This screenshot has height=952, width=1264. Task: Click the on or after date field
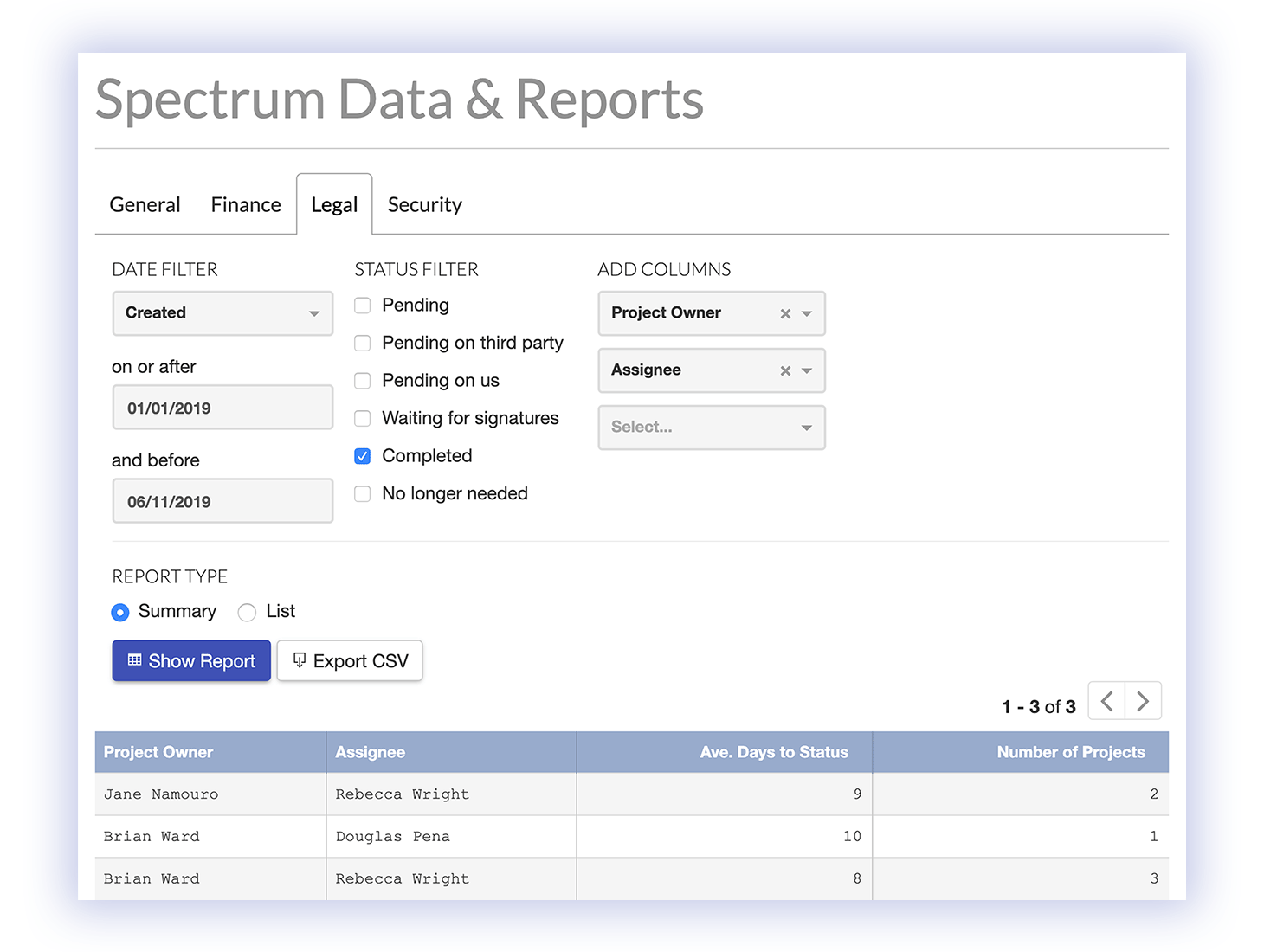pyautogui.click(x=222, y=408)
